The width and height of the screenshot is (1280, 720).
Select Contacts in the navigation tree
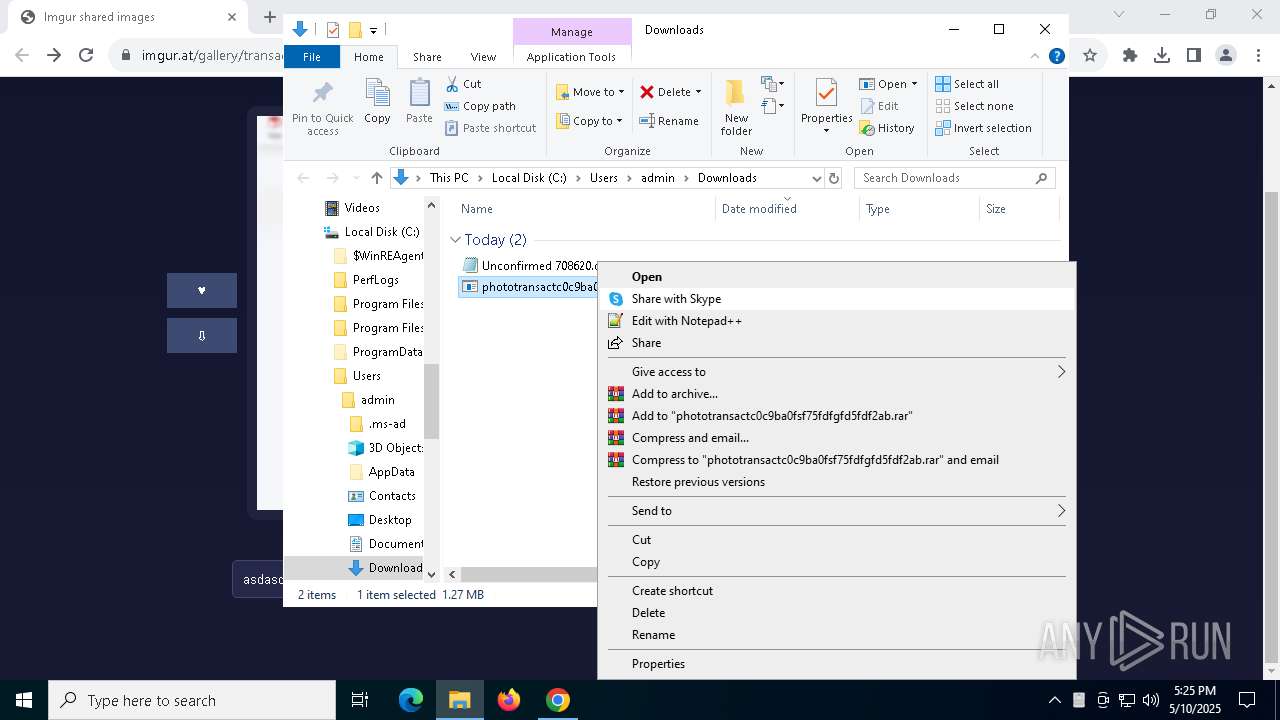point(391,496)
